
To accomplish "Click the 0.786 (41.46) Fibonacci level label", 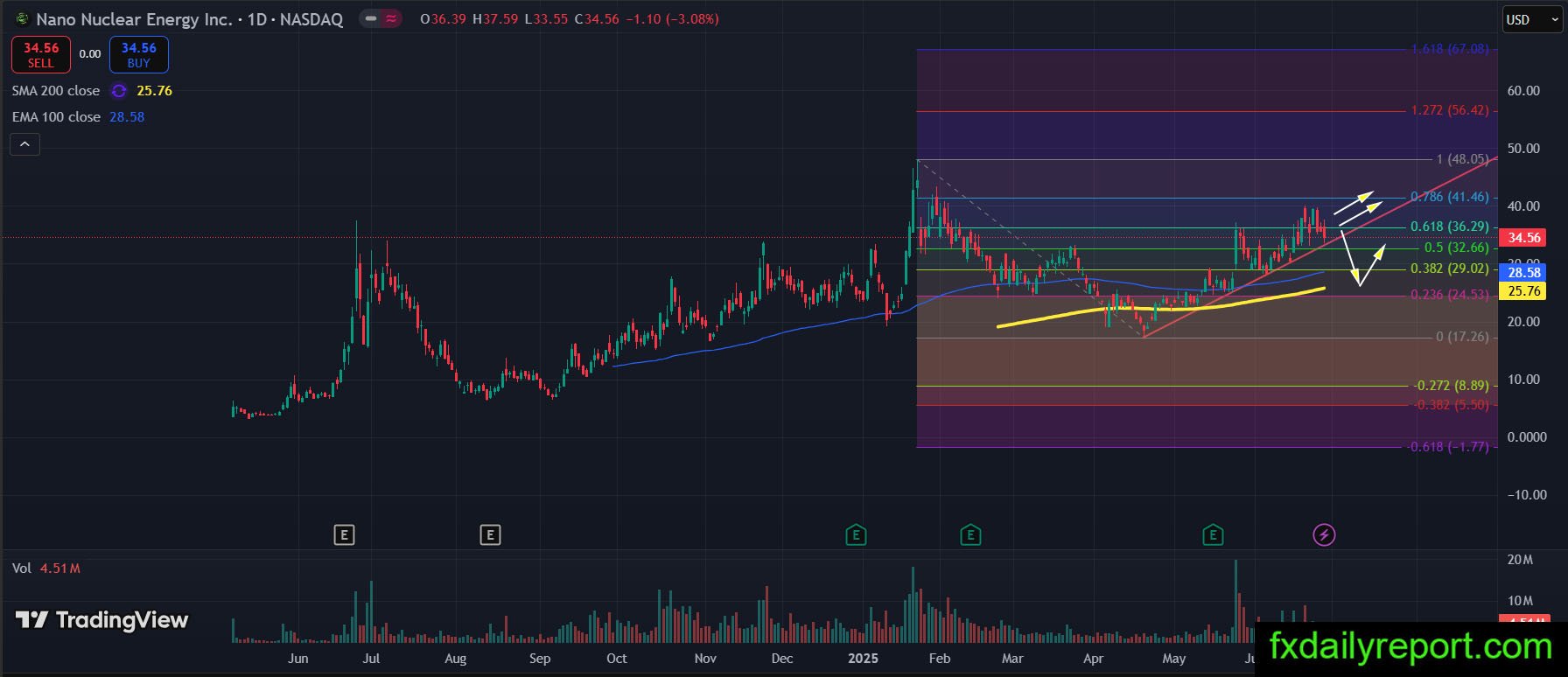I will (1449, 197).
